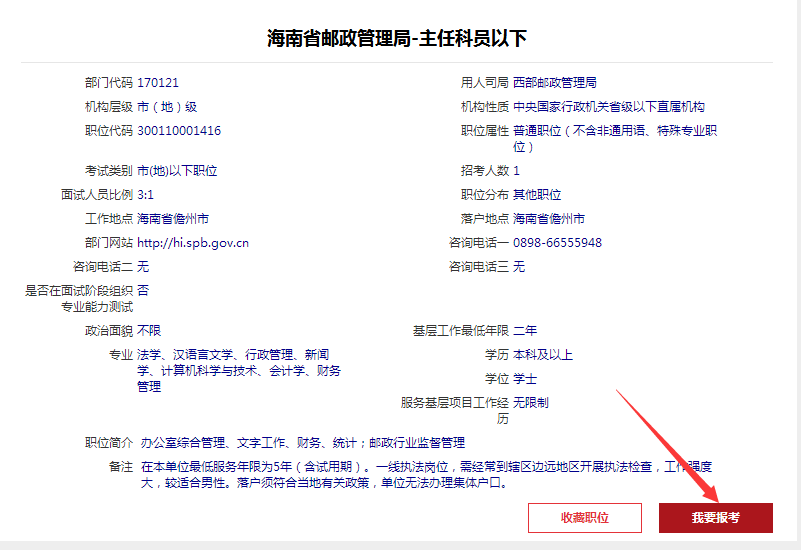Select the 职位简介 label

click(109, 442)
